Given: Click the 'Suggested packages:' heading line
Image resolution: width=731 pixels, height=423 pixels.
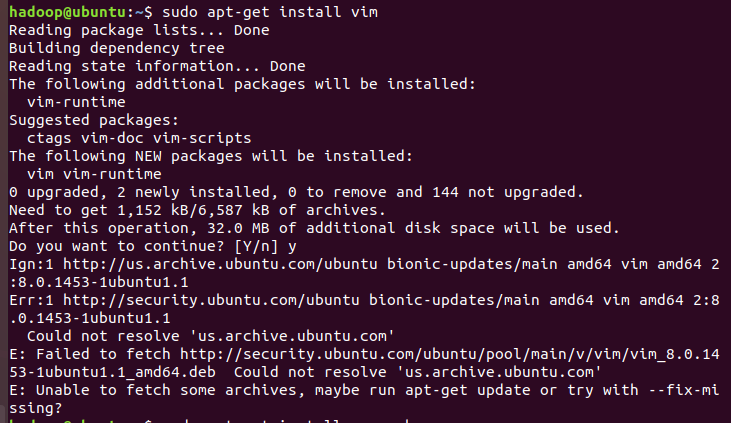Looking at the screenshot, I should pos(94,120).
